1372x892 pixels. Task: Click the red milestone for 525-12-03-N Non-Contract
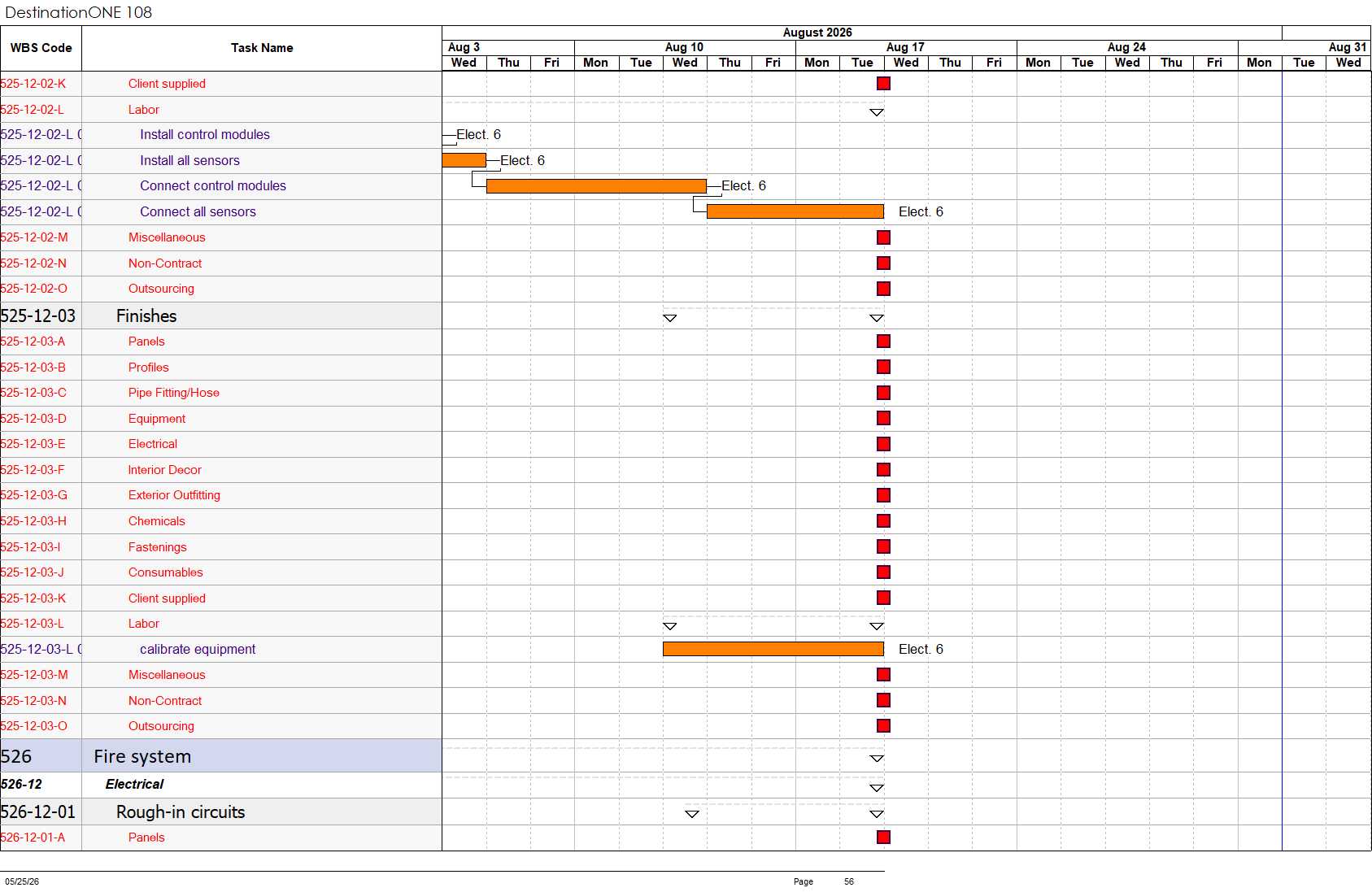883,701
